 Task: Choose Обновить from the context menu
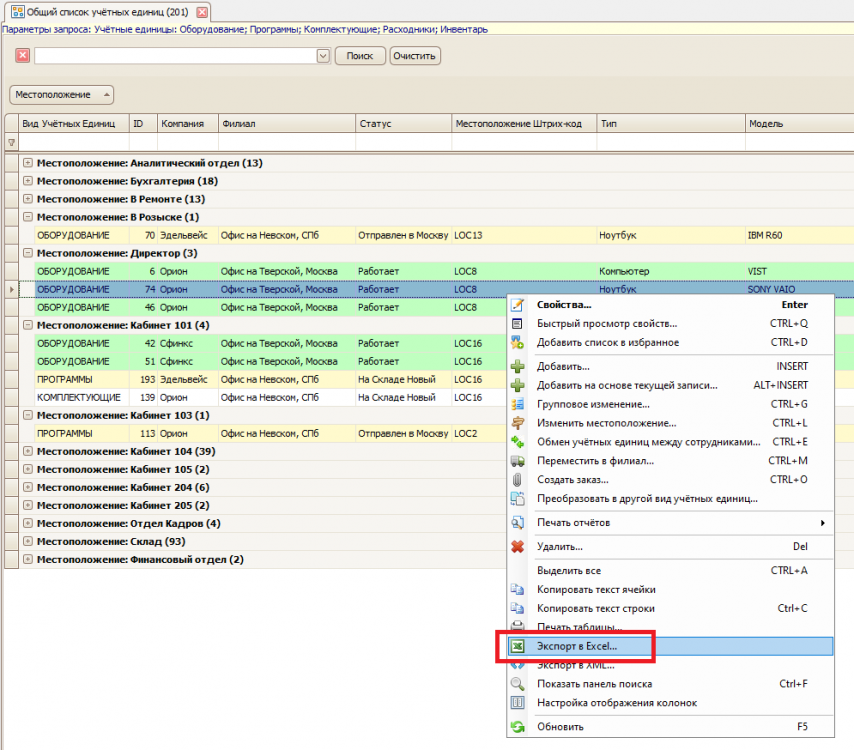click(x=670, y=727)
